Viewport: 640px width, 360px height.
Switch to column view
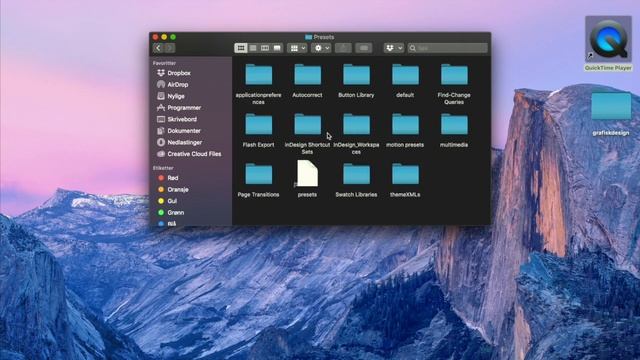coord(265,48)
